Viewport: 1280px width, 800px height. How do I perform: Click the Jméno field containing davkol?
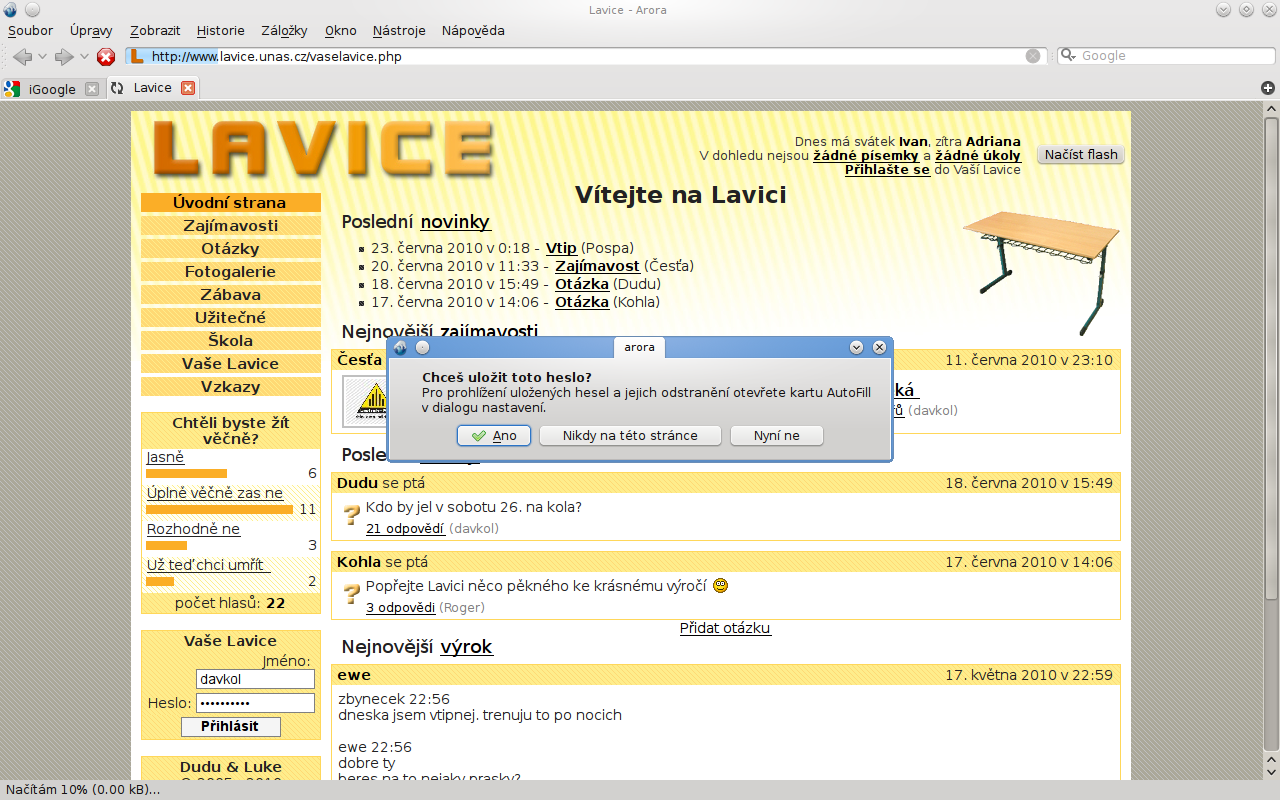tap(255, 679)
